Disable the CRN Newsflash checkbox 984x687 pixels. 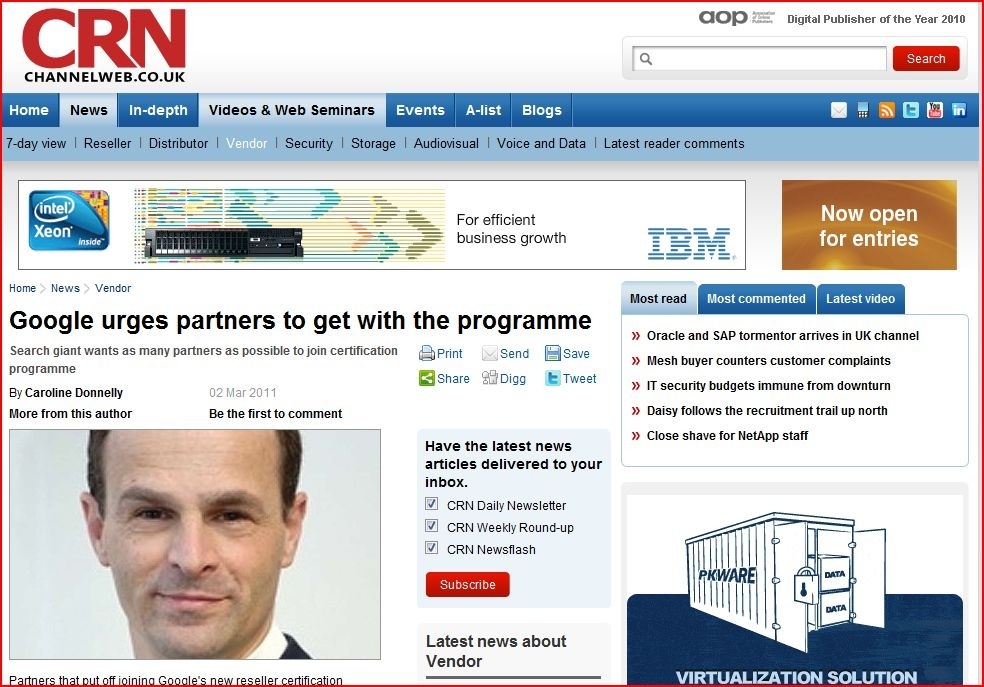[x=431, y=548]
